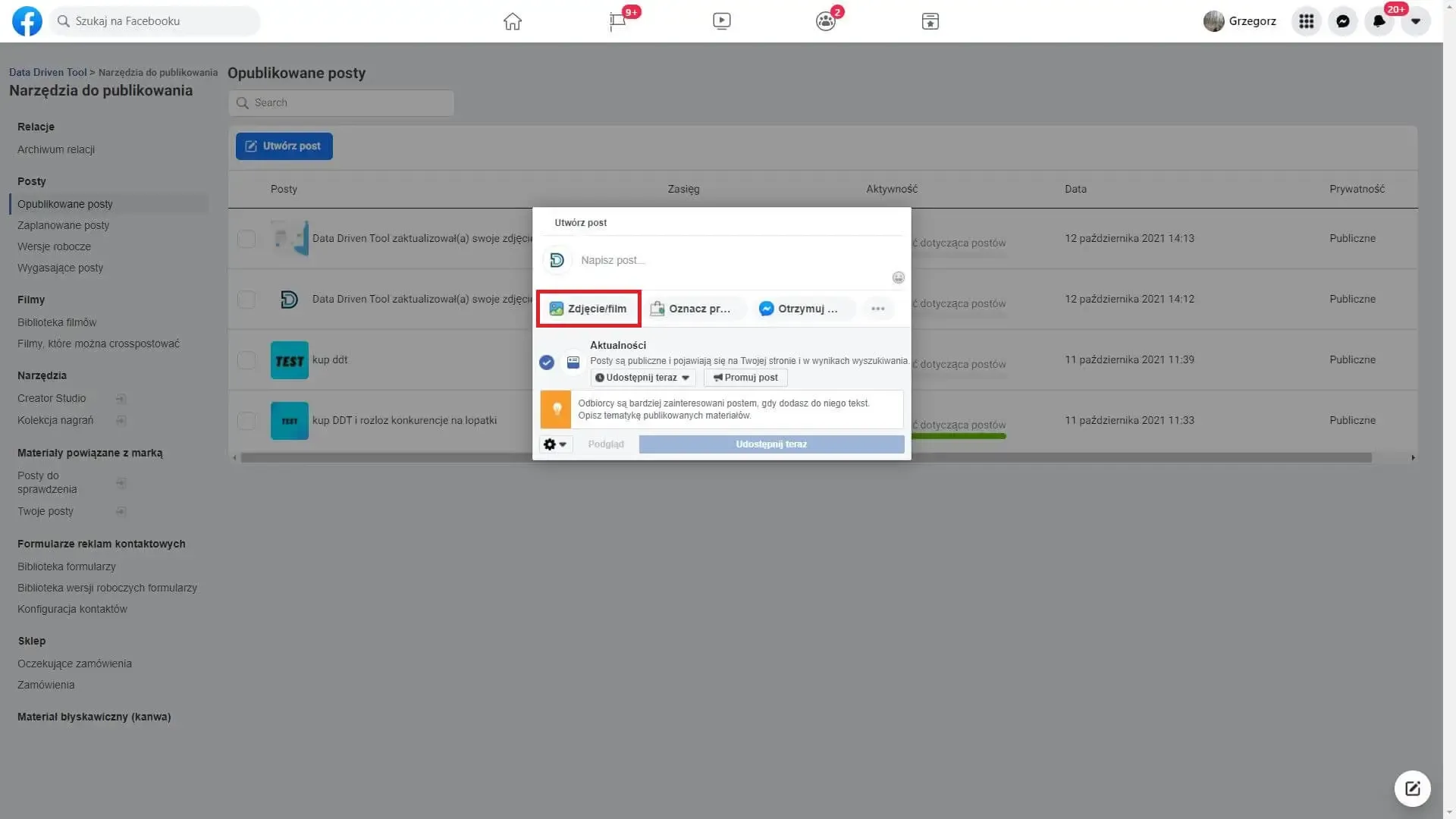Click the Utwórz post button
Viewport: 1456px width, 819px height.
pos(284,146)
